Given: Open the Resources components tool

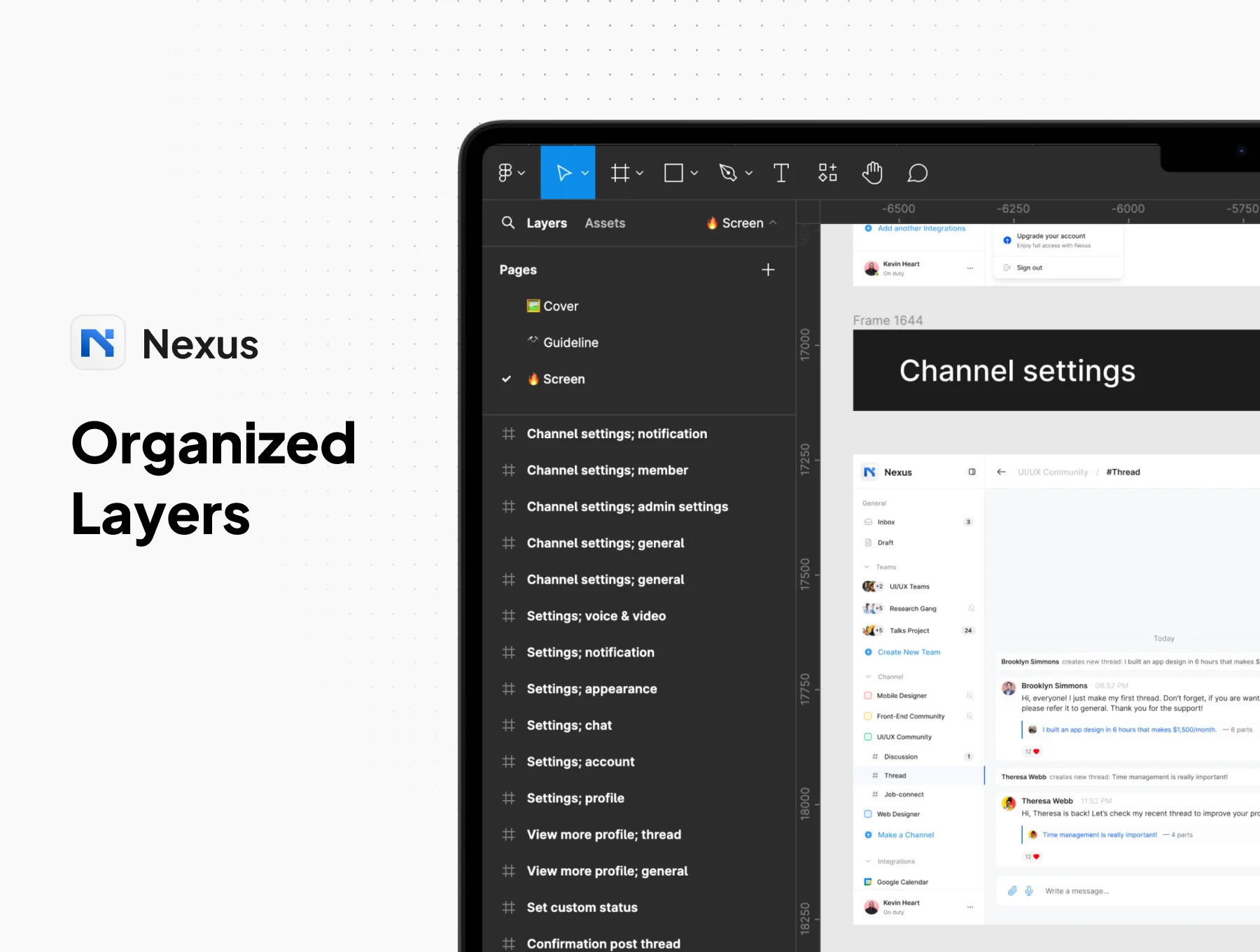Looking at the screenshot, I should (x=827, y=173).
